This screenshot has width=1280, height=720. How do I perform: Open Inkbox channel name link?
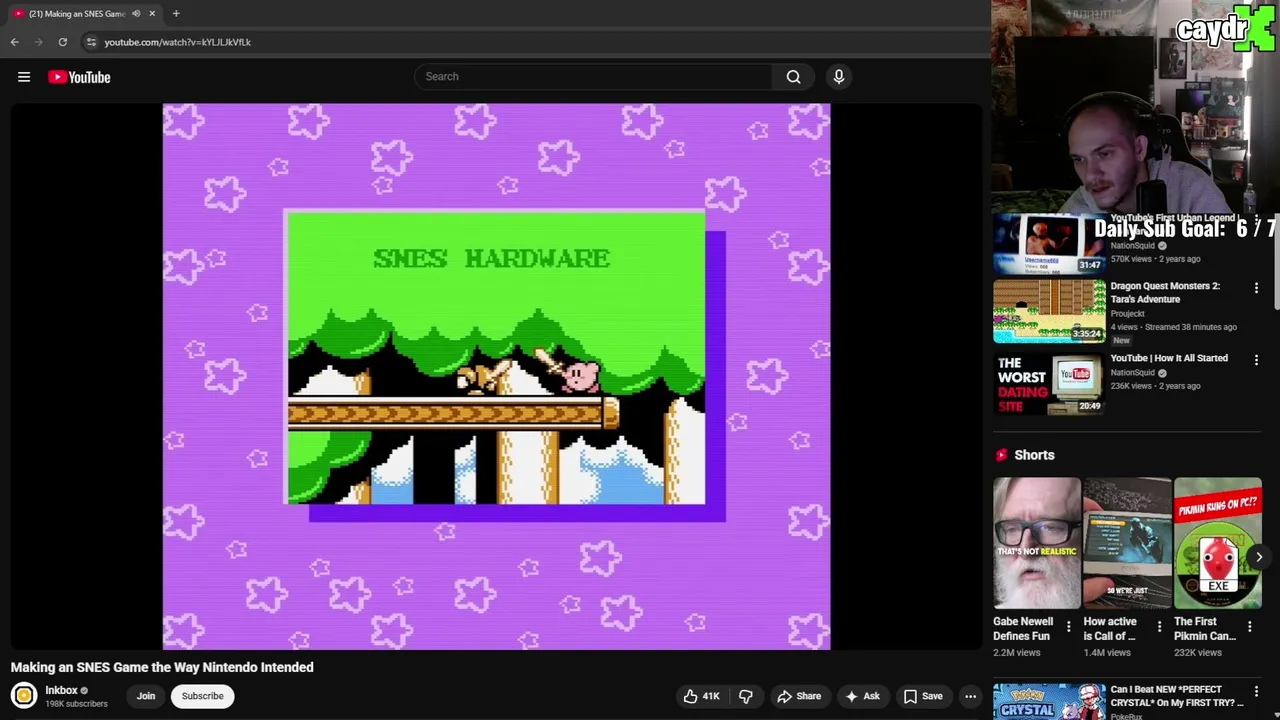tap(61, 690)
